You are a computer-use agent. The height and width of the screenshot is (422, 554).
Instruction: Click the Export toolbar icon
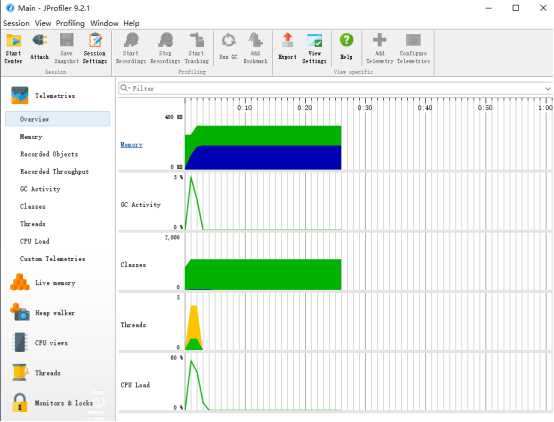(287, 40)
